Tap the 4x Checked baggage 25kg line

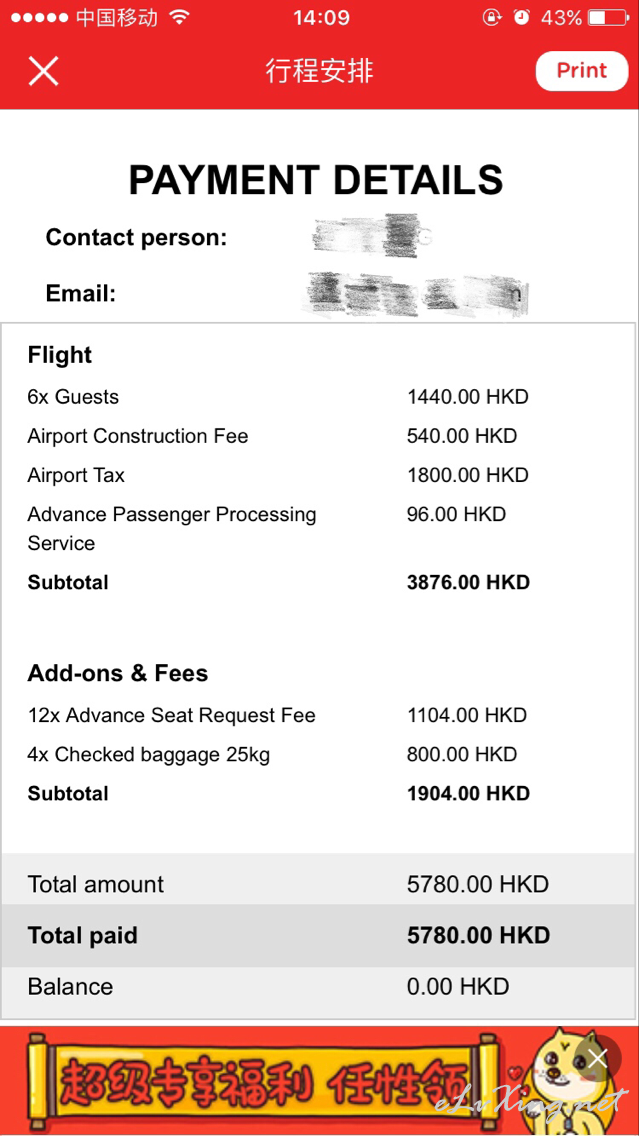coord(320,754)
